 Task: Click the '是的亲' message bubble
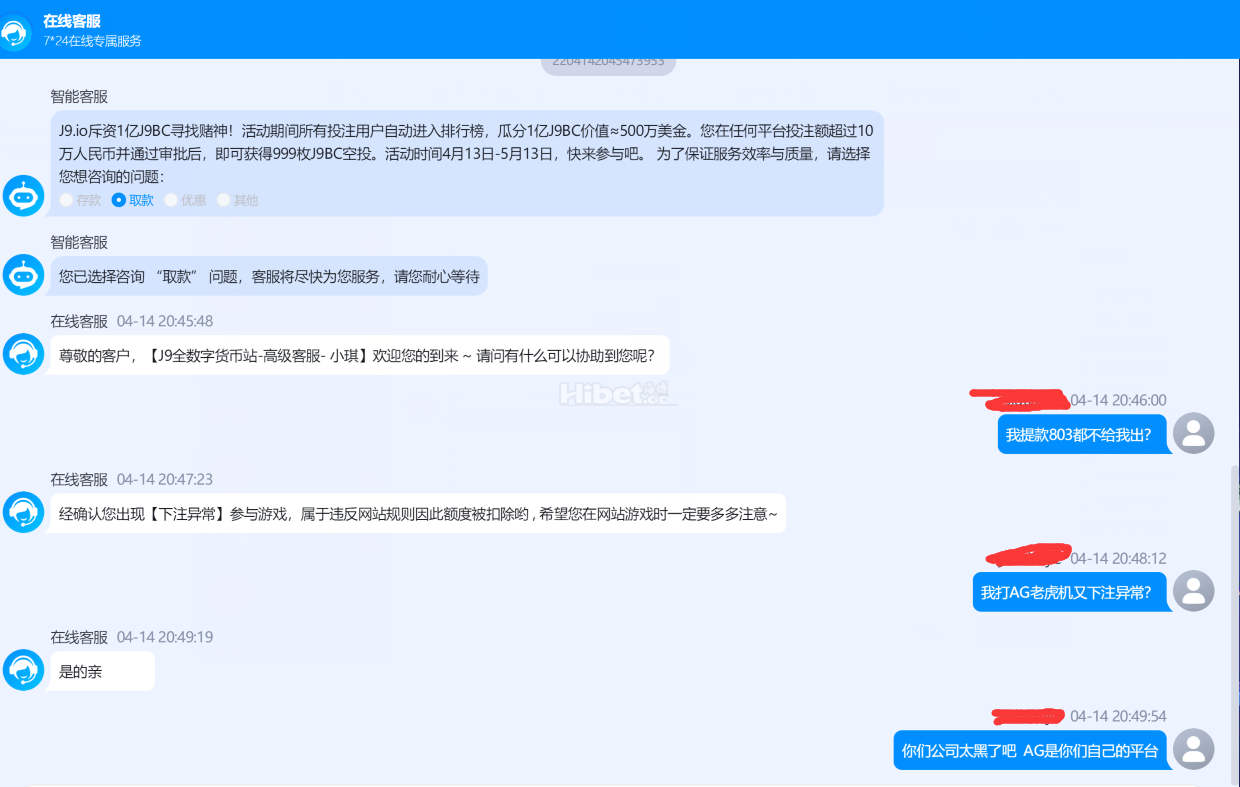102,671
